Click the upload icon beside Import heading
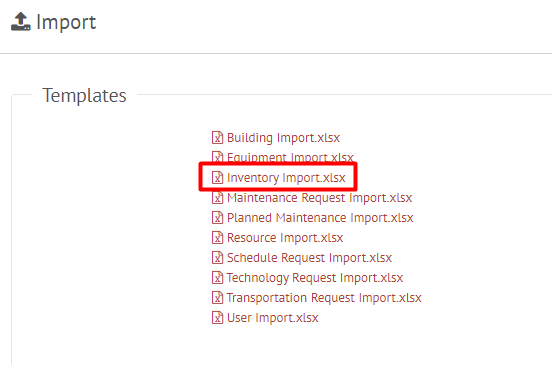The image size is (552, 365). (21, 22)
